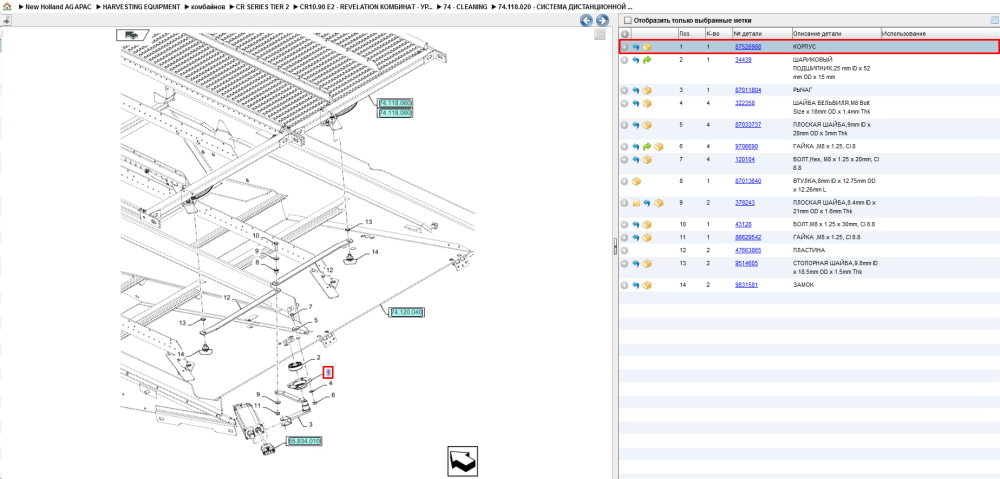Click package box icon in СТОПОРНАЯ ШАЙБА row

coord(647,263)
